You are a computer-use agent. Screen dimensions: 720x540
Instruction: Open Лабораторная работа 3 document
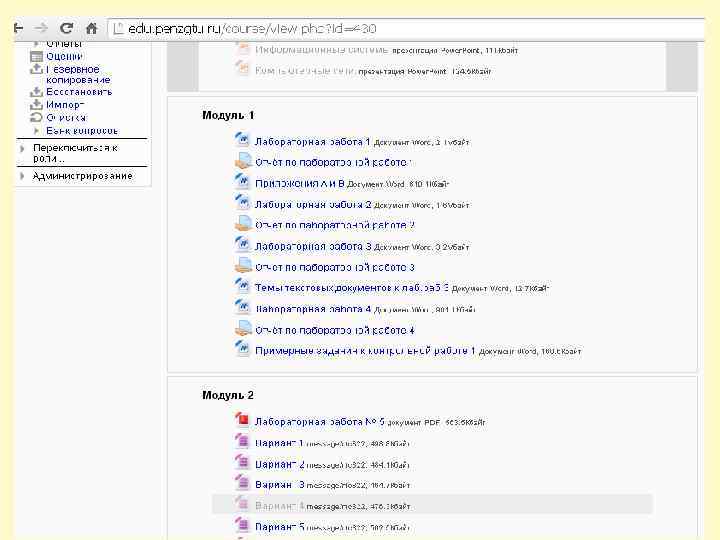coord(313,247)
